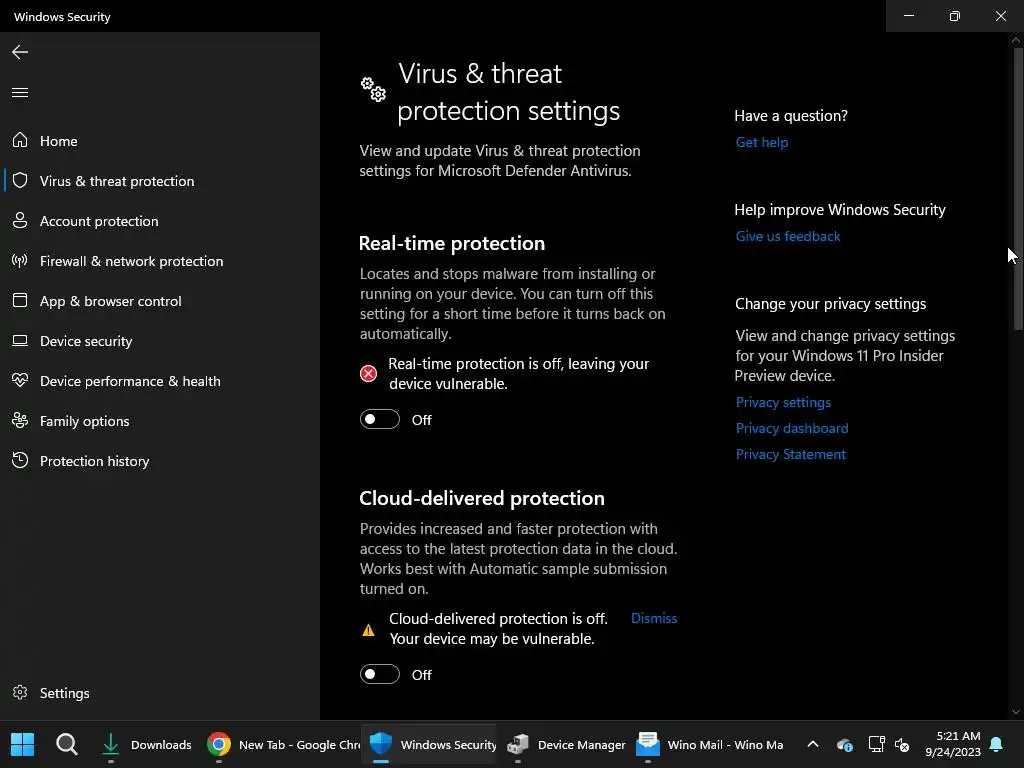
Task: Click the Protection history clock icon
Action: (x=20, y=461)
